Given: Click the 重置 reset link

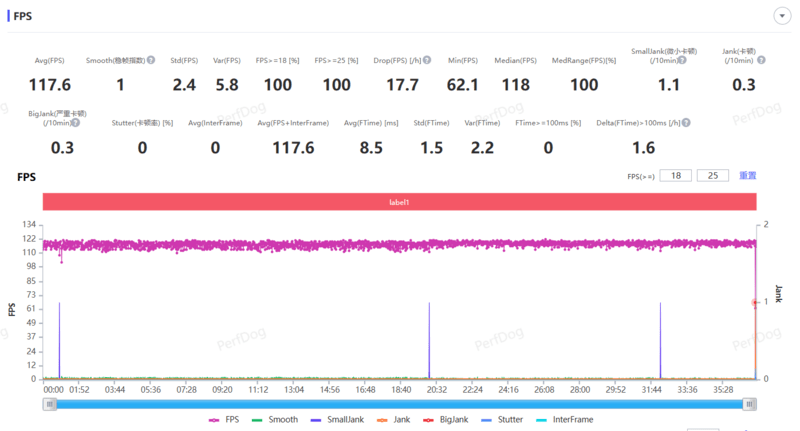Looking at the screenshot, I should click(x=747, y=176).
